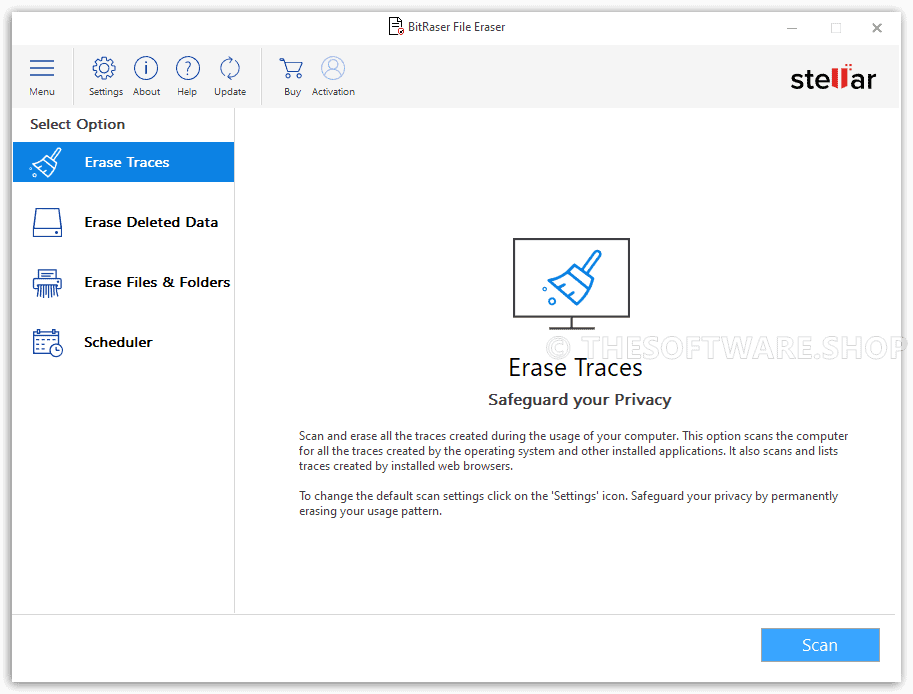Minimize the BitRaser window

[792, 28]
